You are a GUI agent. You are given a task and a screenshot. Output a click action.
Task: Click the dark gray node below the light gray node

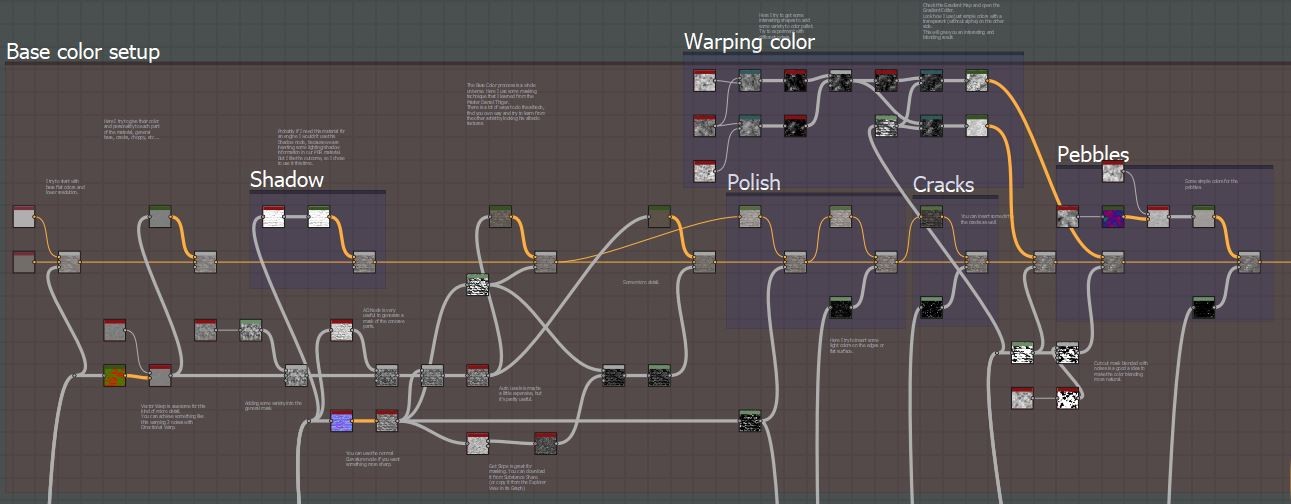(24, 262)
